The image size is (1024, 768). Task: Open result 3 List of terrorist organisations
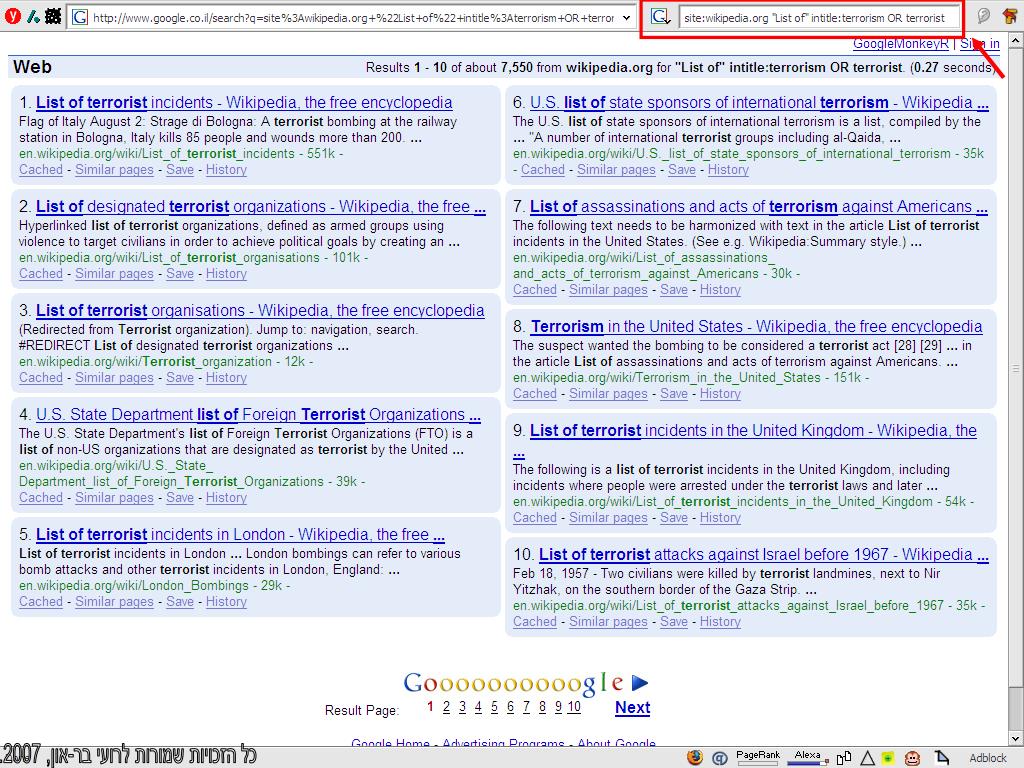[260, 310]
